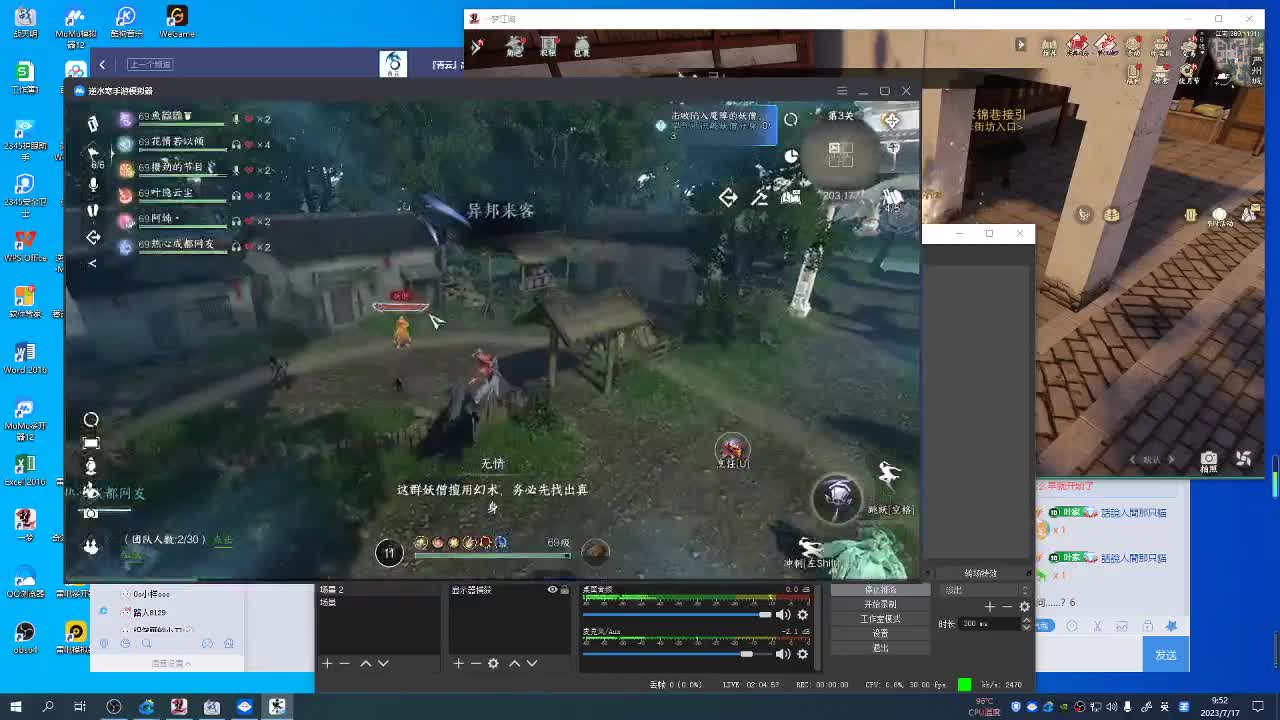Viewport: 1280px width, 720px height.
Task: Move selected scene up
Action: [365, 663]
